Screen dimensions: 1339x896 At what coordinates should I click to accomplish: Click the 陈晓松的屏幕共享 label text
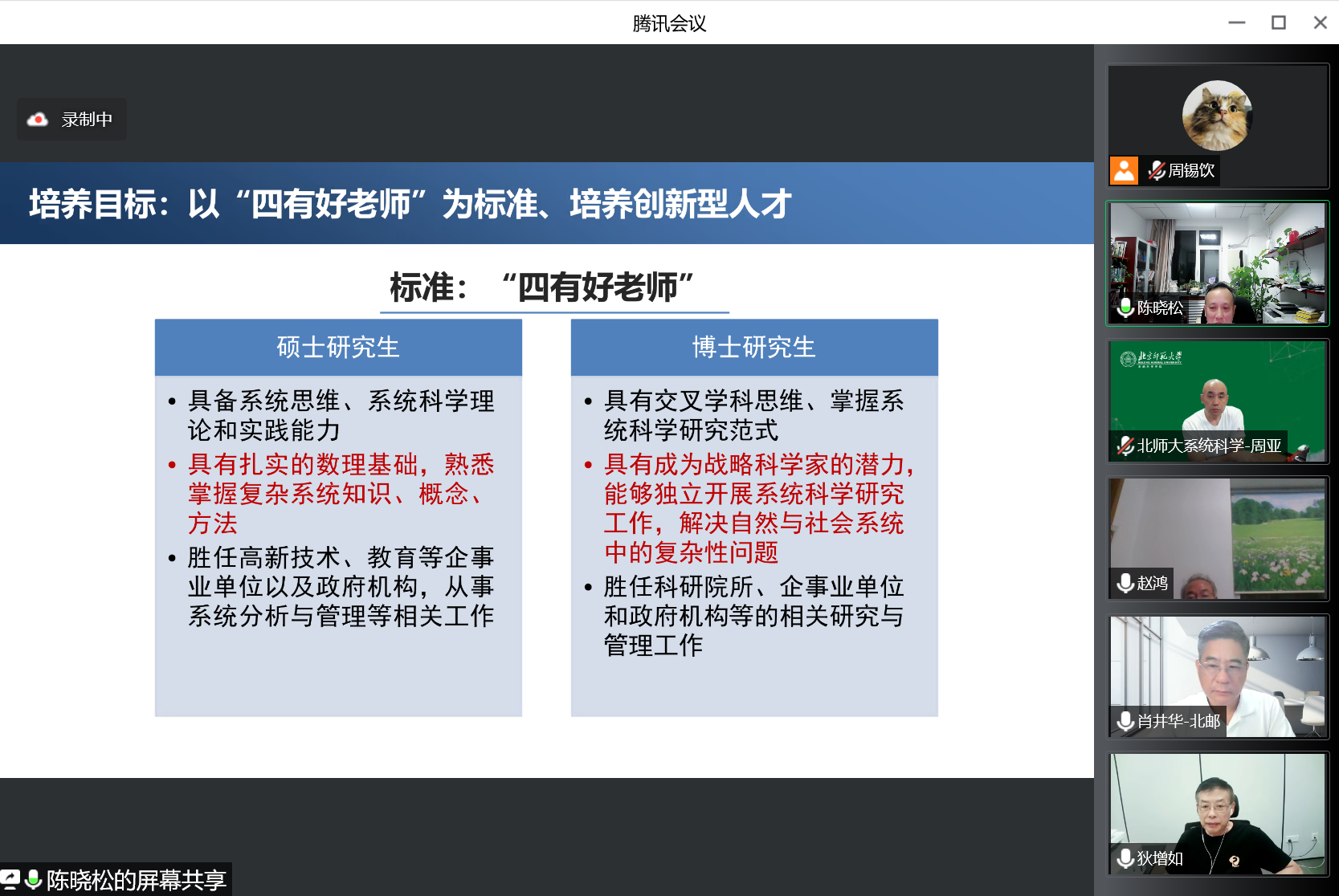(136, 880)
